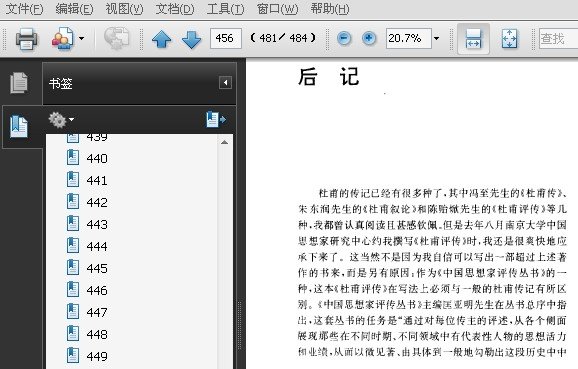Open the 视图(V) menu

coord(125,8)
